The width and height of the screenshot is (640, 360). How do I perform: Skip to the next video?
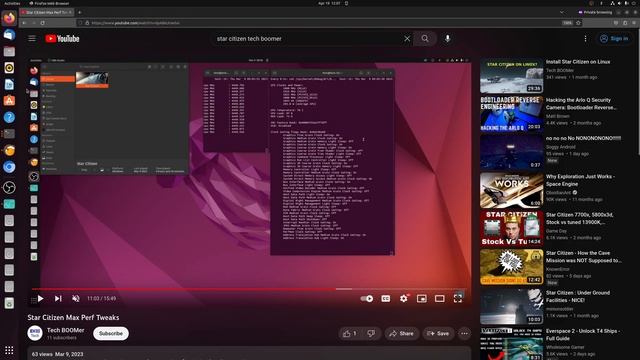[x=58, y=298]
